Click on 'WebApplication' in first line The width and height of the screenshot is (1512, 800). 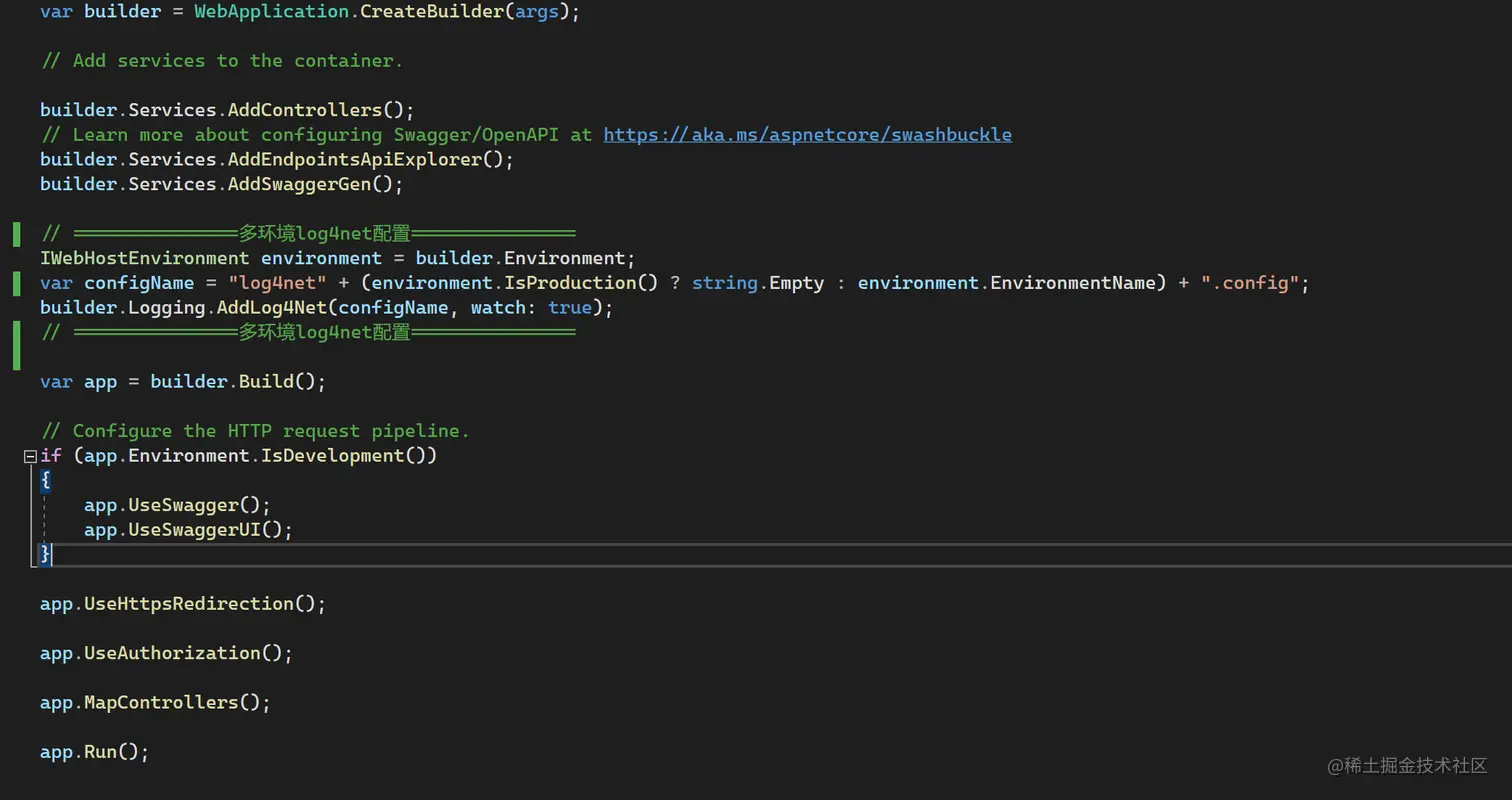(x=271, y=12)
